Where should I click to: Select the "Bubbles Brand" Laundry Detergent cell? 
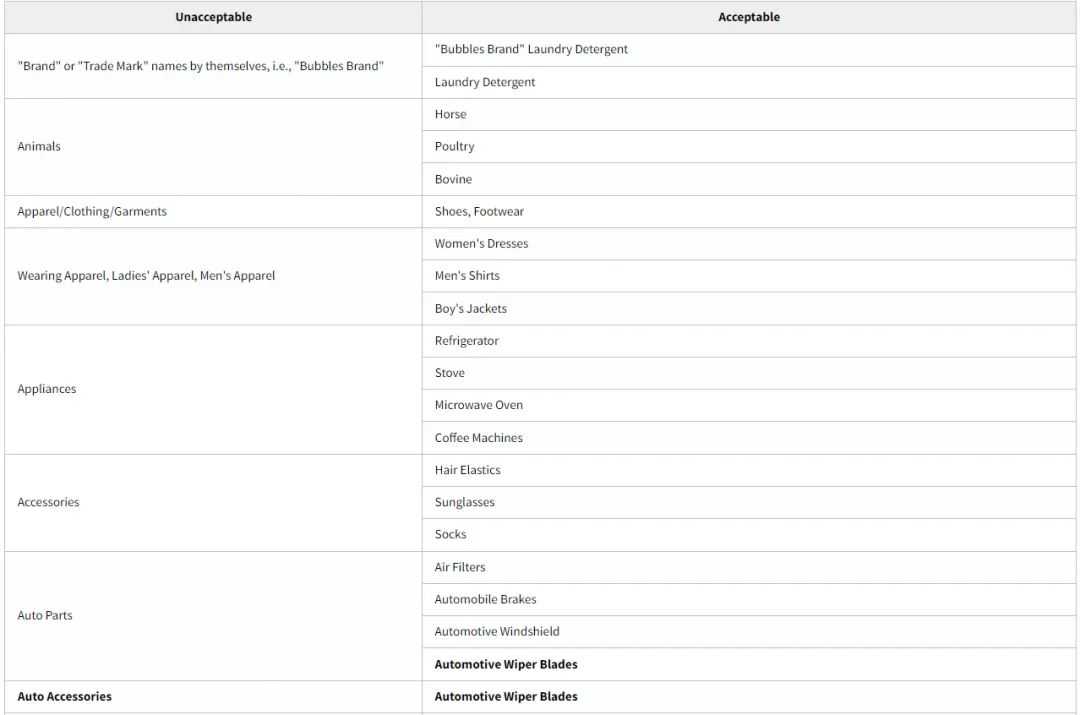pos(749,50)
